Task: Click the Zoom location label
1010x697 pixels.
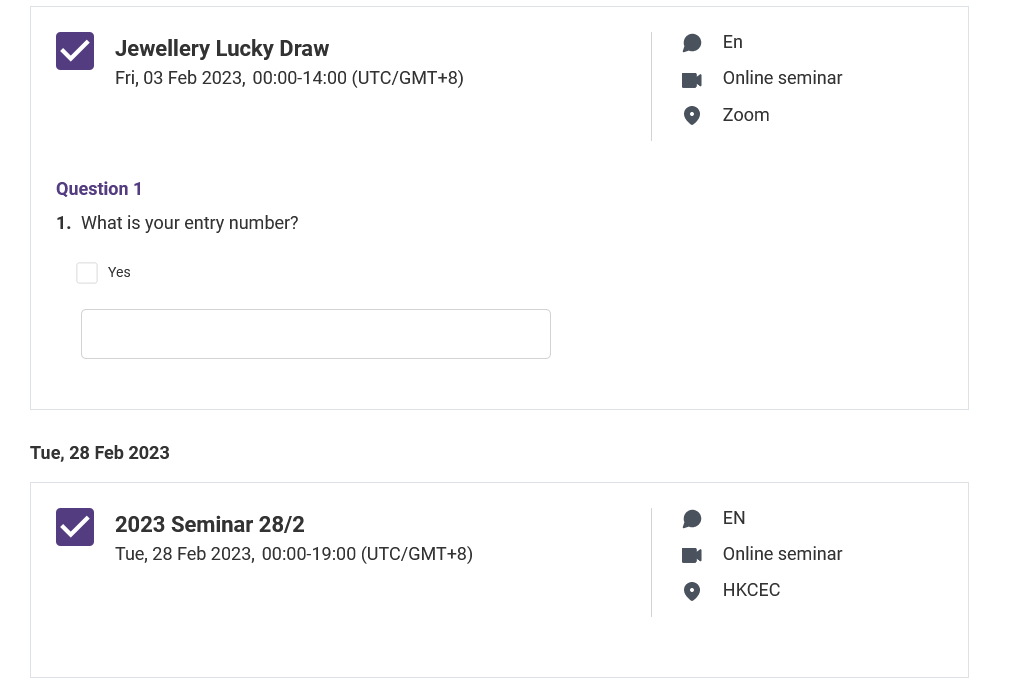Action: coord(746,115)
